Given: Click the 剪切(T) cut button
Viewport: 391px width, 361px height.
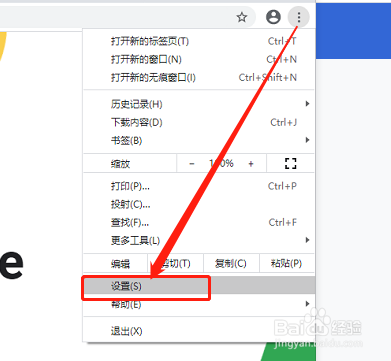Looking at the screenshot, I should 175,264.
